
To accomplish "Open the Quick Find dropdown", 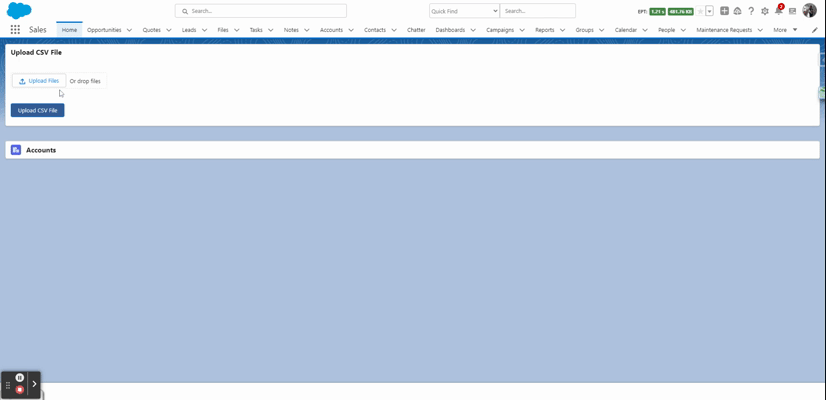I will [464, 11].
